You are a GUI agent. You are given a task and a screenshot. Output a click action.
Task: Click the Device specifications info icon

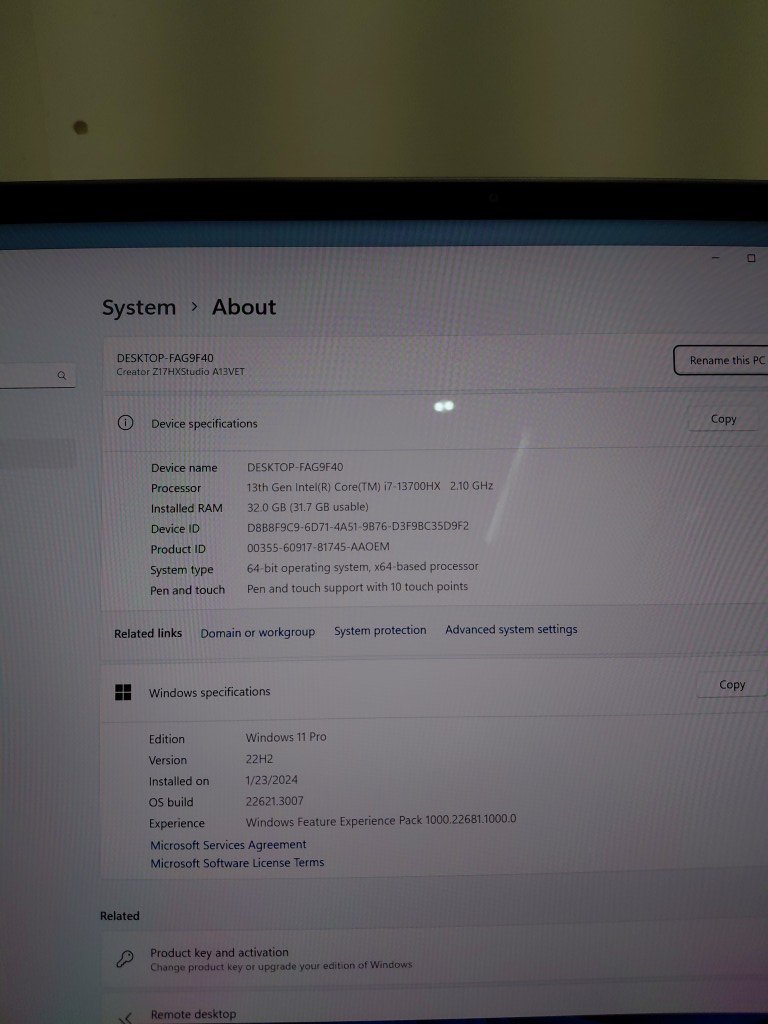125,423
